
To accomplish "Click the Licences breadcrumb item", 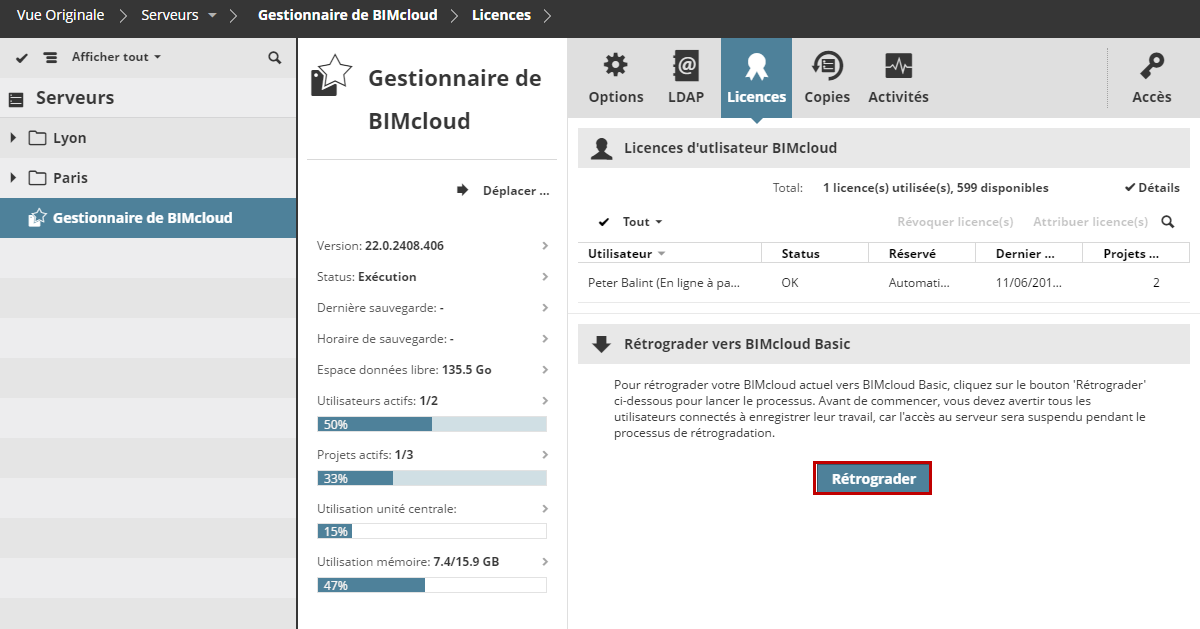I will tap(501, 15).
